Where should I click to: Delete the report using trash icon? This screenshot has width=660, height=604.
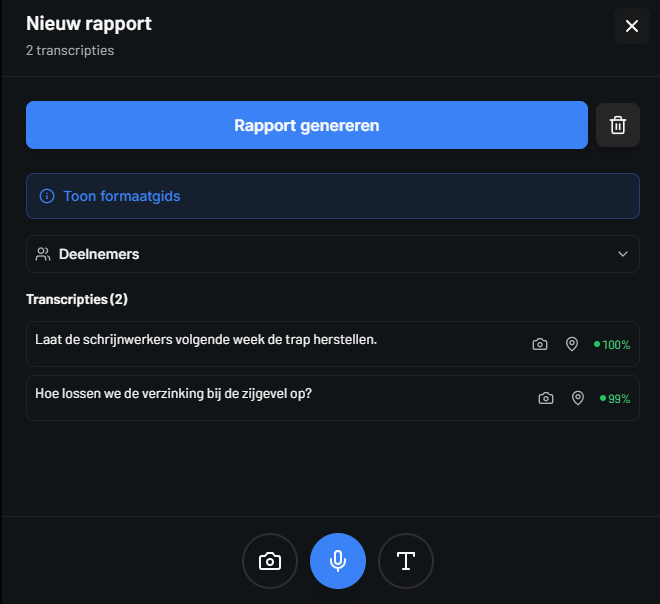pyautogui.click(x=618, y=125)
